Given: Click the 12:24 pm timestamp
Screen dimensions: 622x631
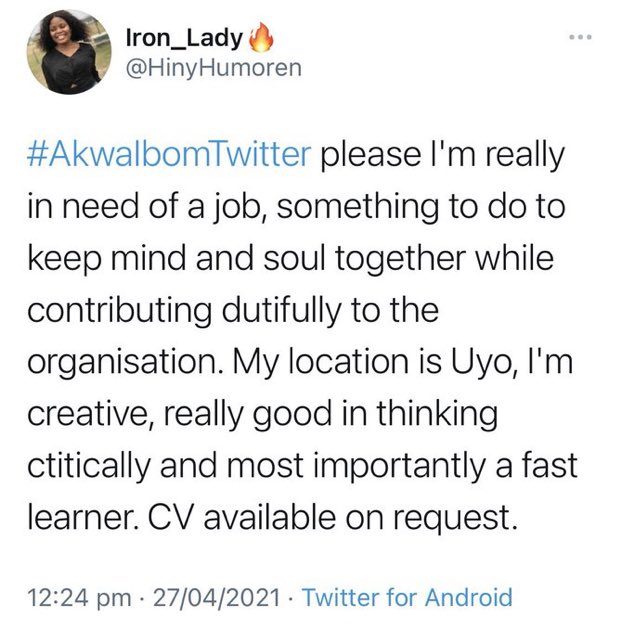Looking at the screenshot, I should tap(79, 598).
